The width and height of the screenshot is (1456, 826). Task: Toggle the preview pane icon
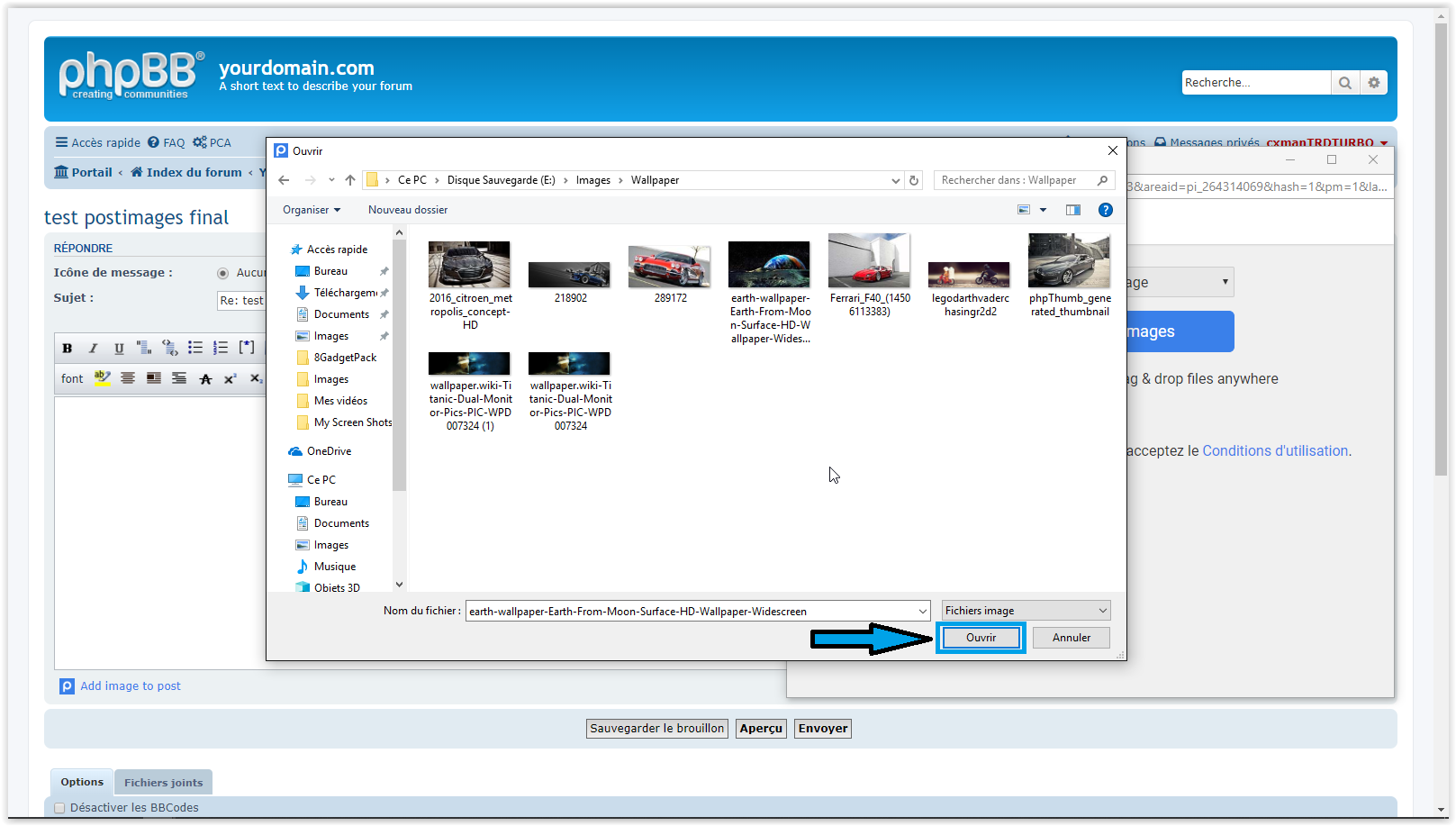(x=1073, y=210)
